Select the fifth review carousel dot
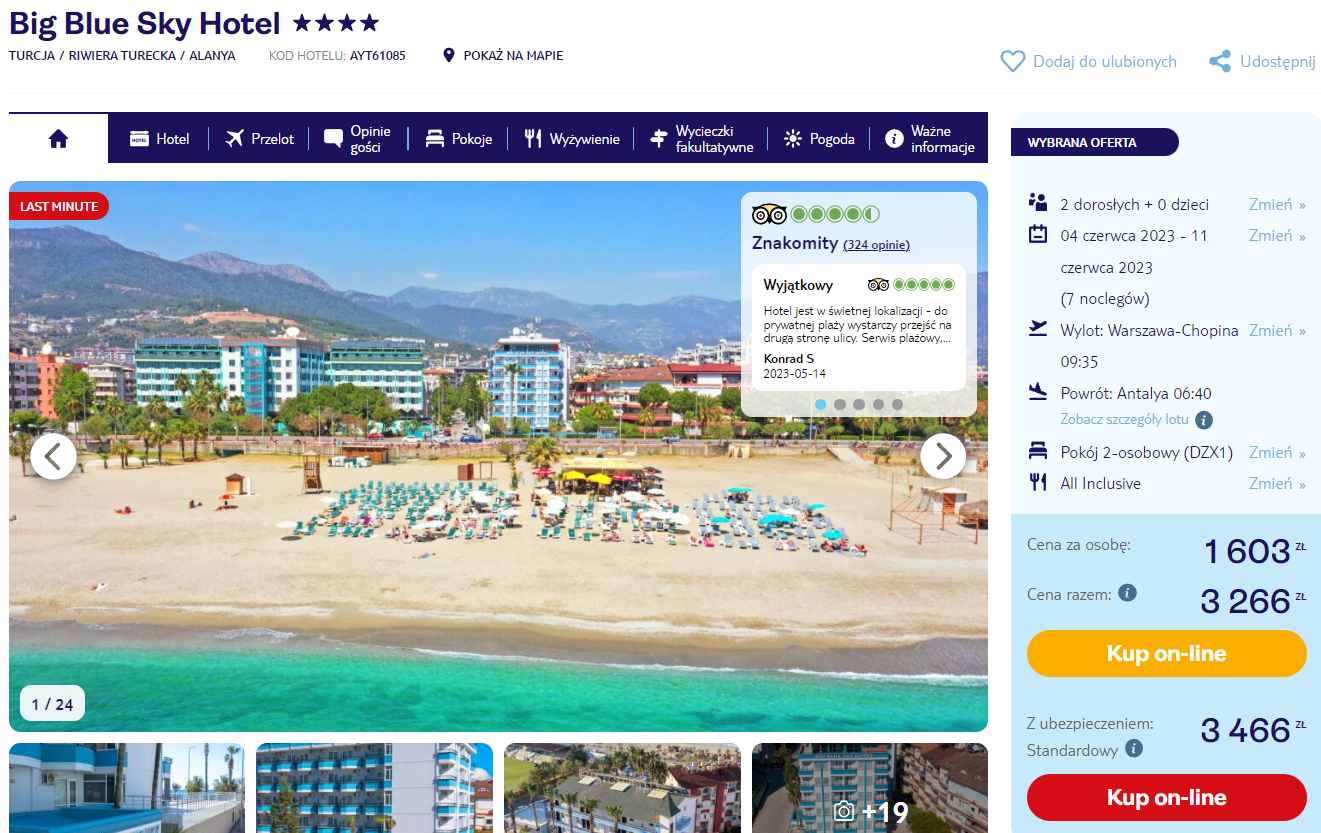Viewport: 1321px width, 833px height. pyautogui.click(x=897, y=405)
